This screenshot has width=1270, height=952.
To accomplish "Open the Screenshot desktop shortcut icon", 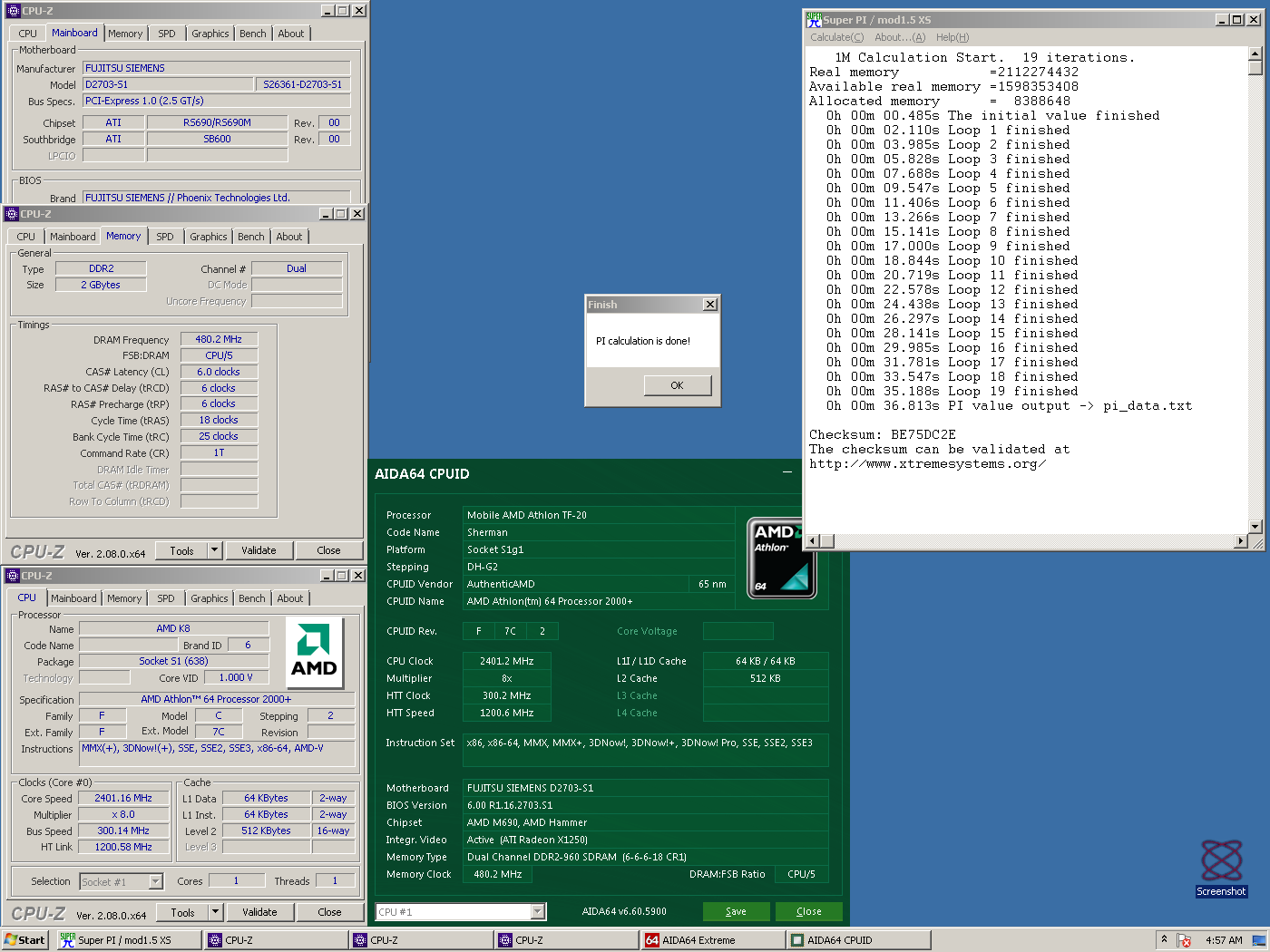I will (1221, 868).
